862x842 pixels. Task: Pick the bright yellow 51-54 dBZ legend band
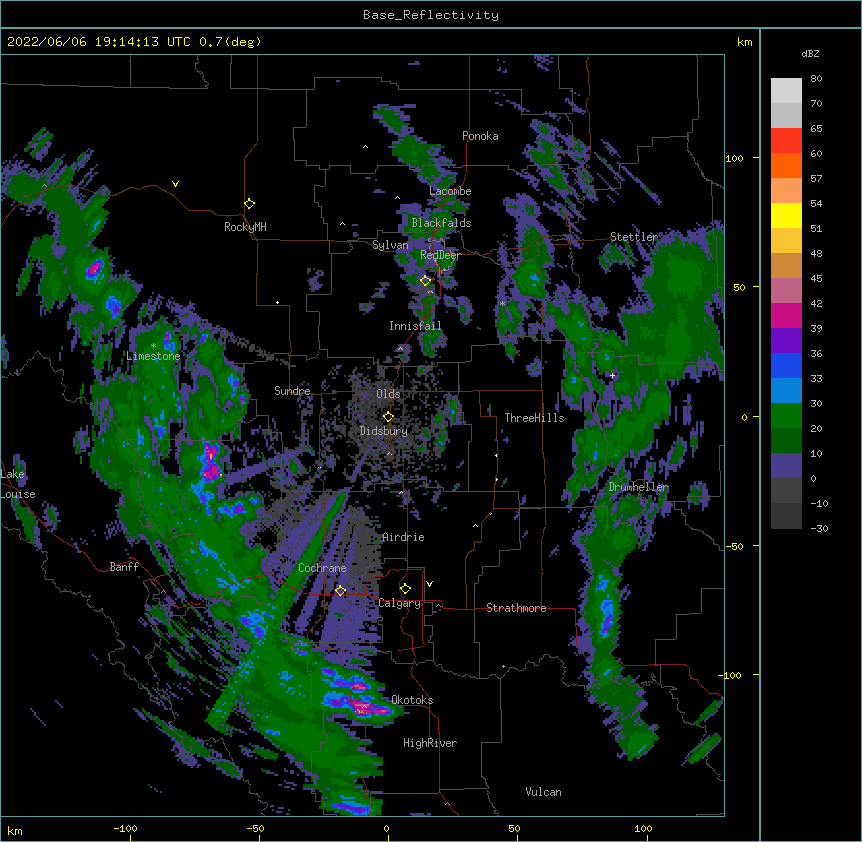[786, 215]
